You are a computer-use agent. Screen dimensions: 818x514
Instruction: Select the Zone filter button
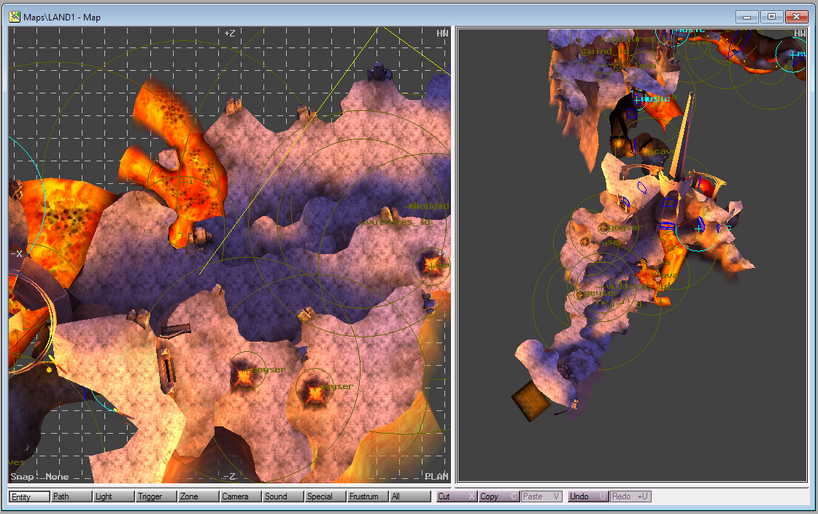[x=198, y=496]
